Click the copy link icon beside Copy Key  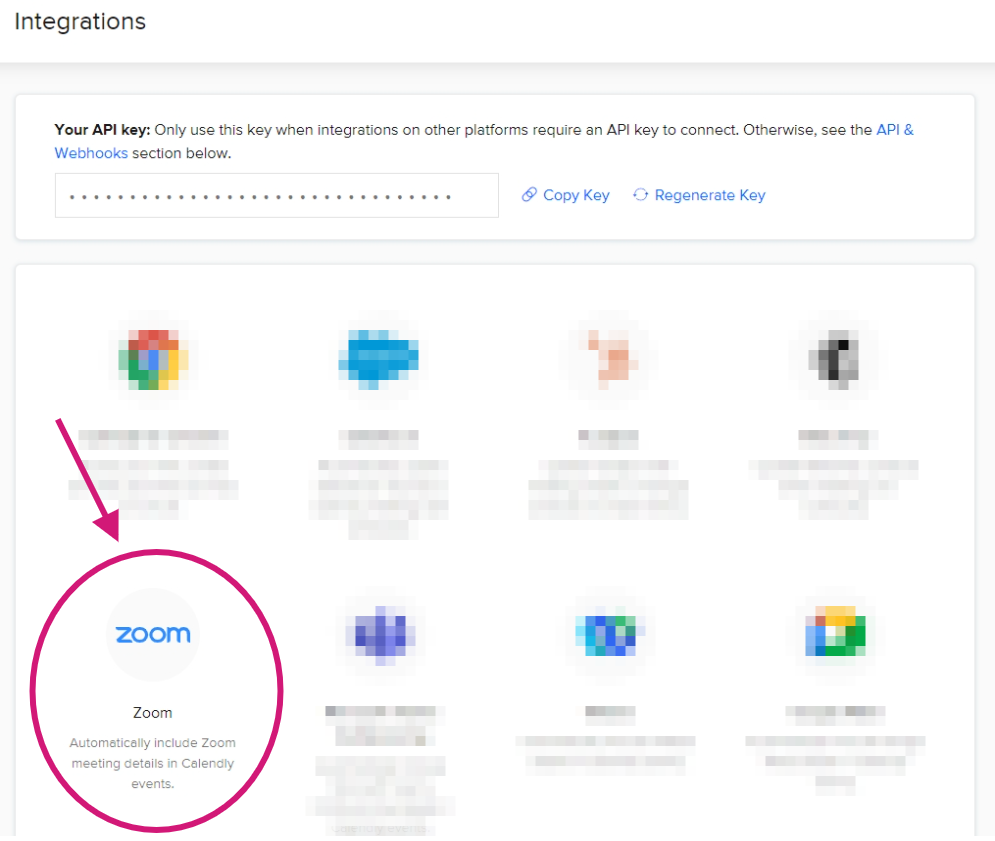coord(529,195)
